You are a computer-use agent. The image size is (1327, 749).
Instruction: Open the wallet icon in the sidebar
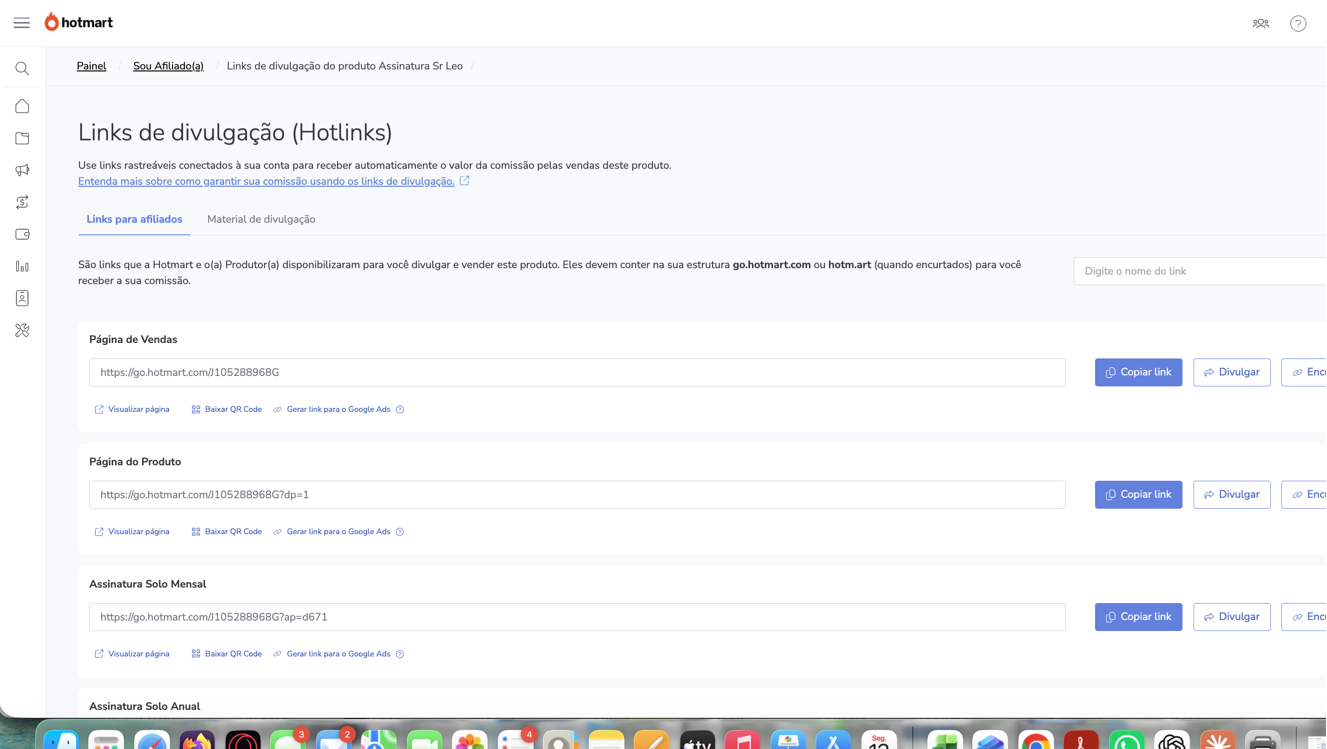pyautogui.click(x=22, y=234)
